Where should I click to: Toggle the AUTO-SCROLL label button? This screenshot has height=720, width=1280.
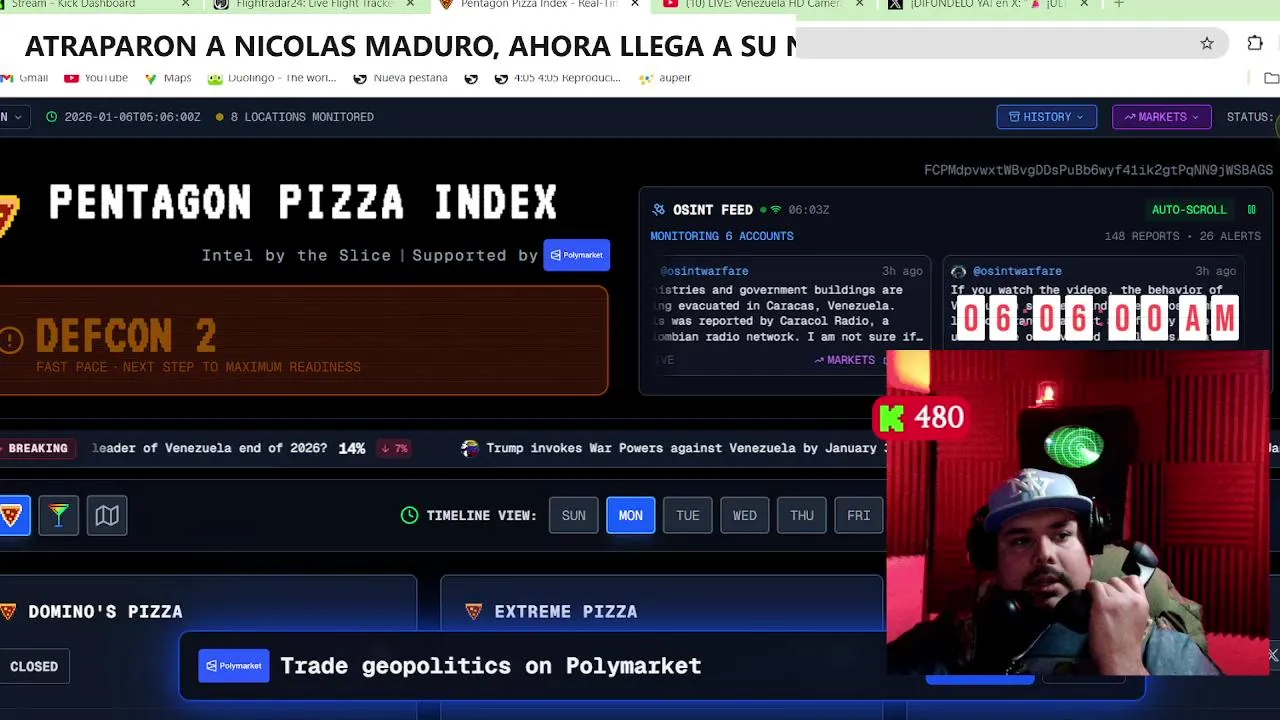(x=1189, y=210)
